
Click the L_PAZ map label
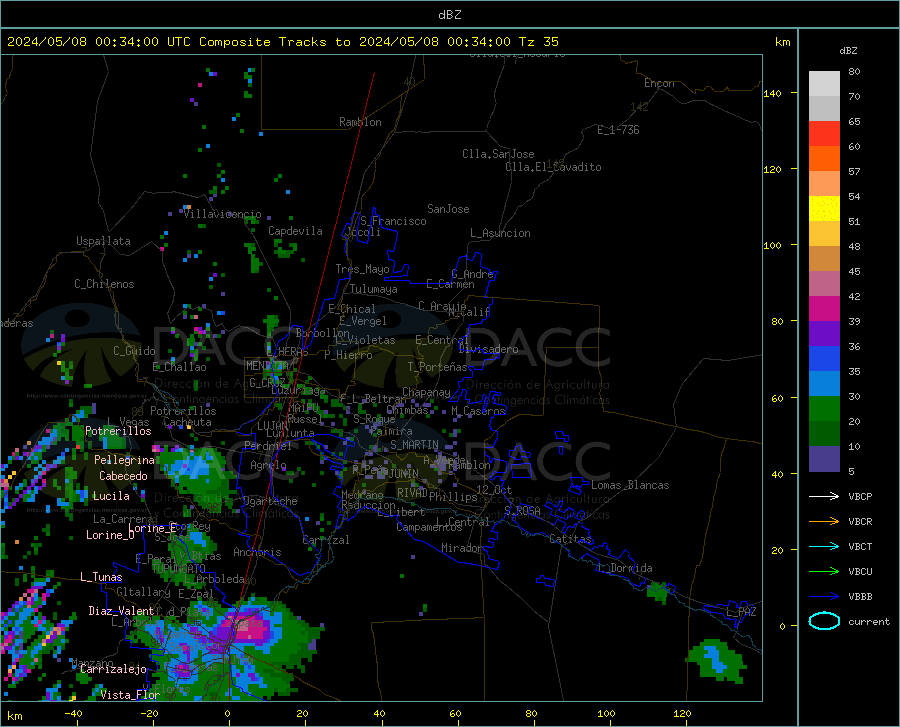[x=741, y=612]
